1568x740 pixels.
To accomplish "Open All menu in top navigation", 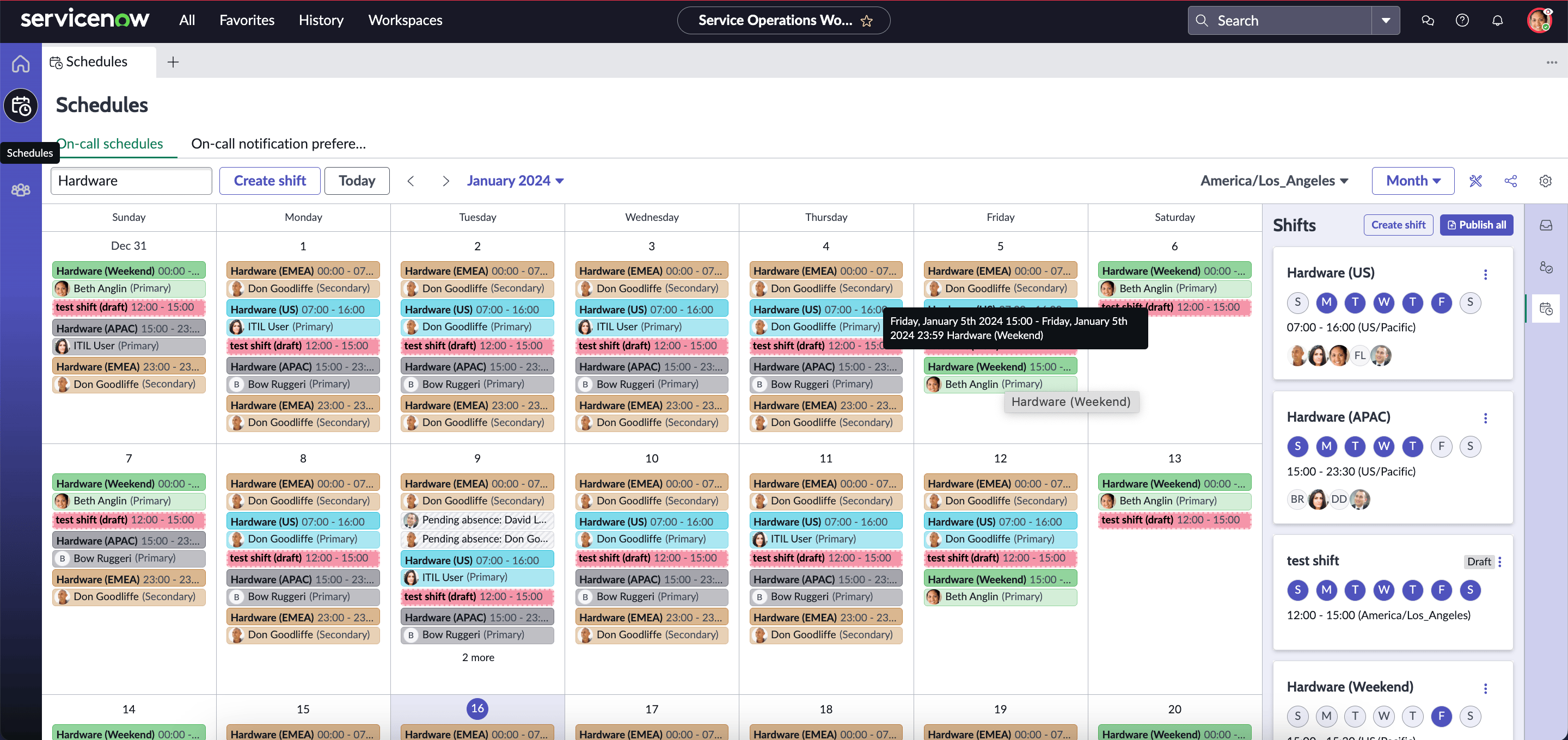I will (x=187, y=21).
